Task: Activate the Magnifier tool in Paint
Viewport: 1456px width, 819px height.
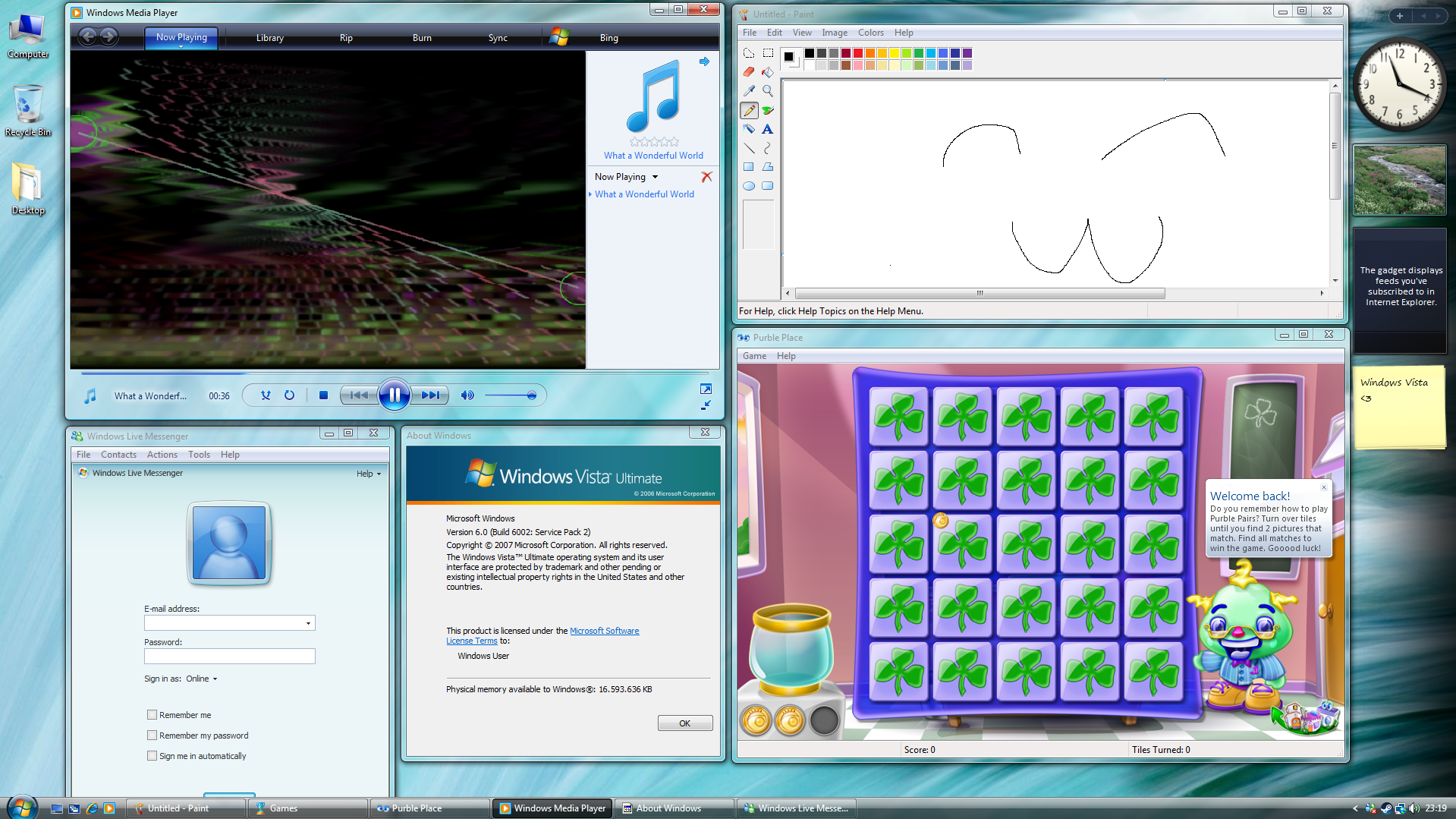Action: [x=768, y=91]
